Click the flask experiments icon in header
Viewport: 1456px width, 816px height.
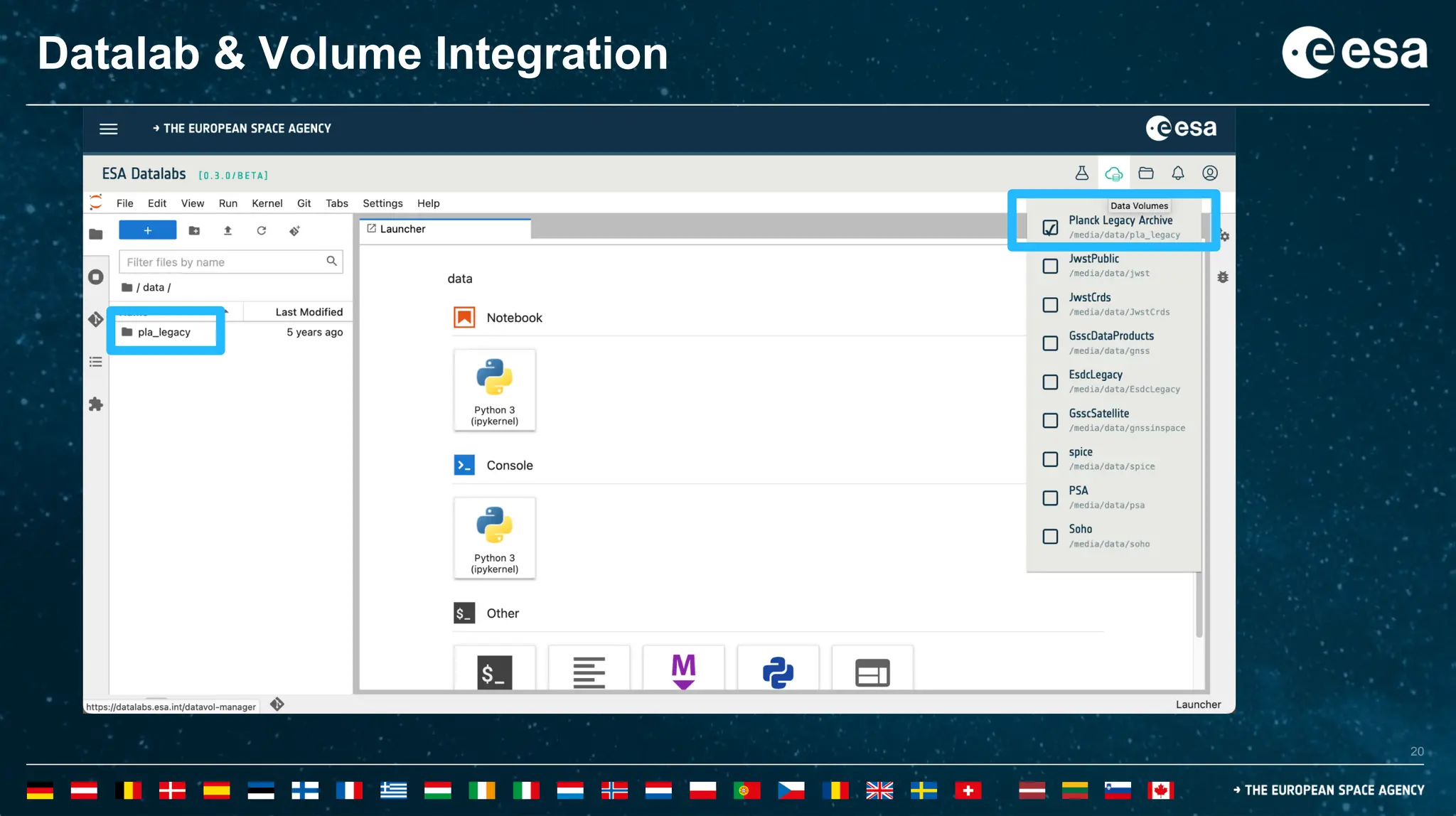pos(1081,173)
